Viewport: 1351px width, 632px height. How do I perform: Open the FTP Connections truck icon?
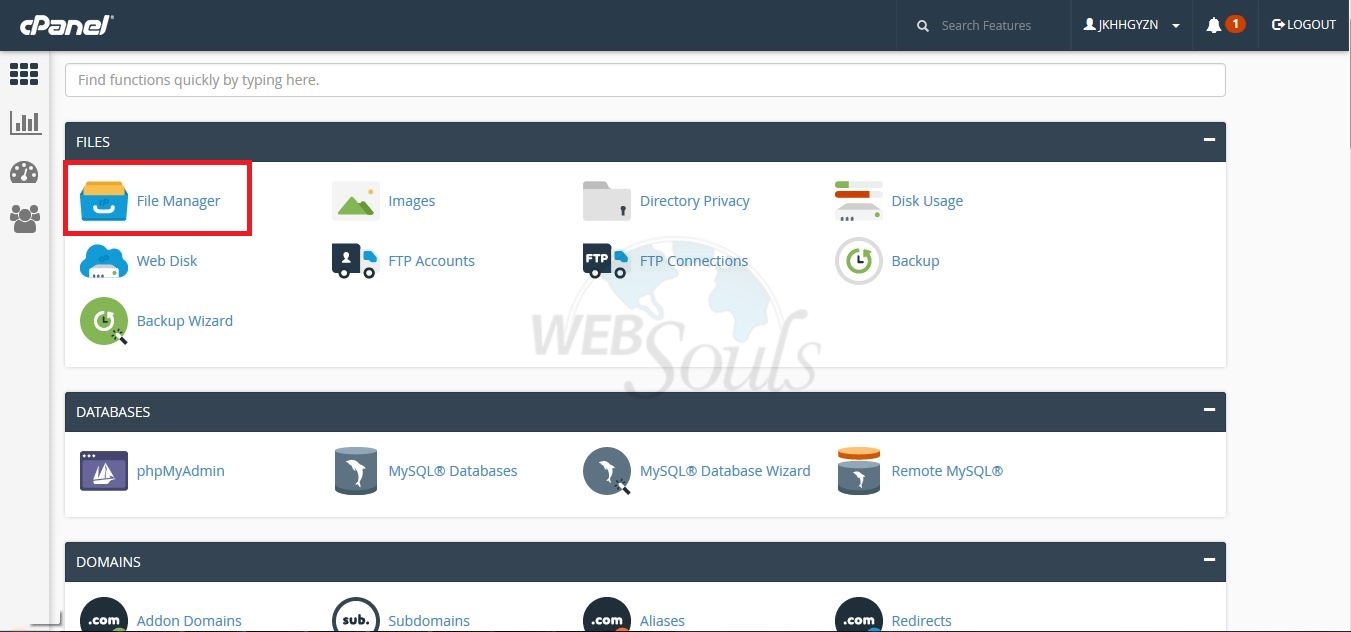click(x=606, y=261)
